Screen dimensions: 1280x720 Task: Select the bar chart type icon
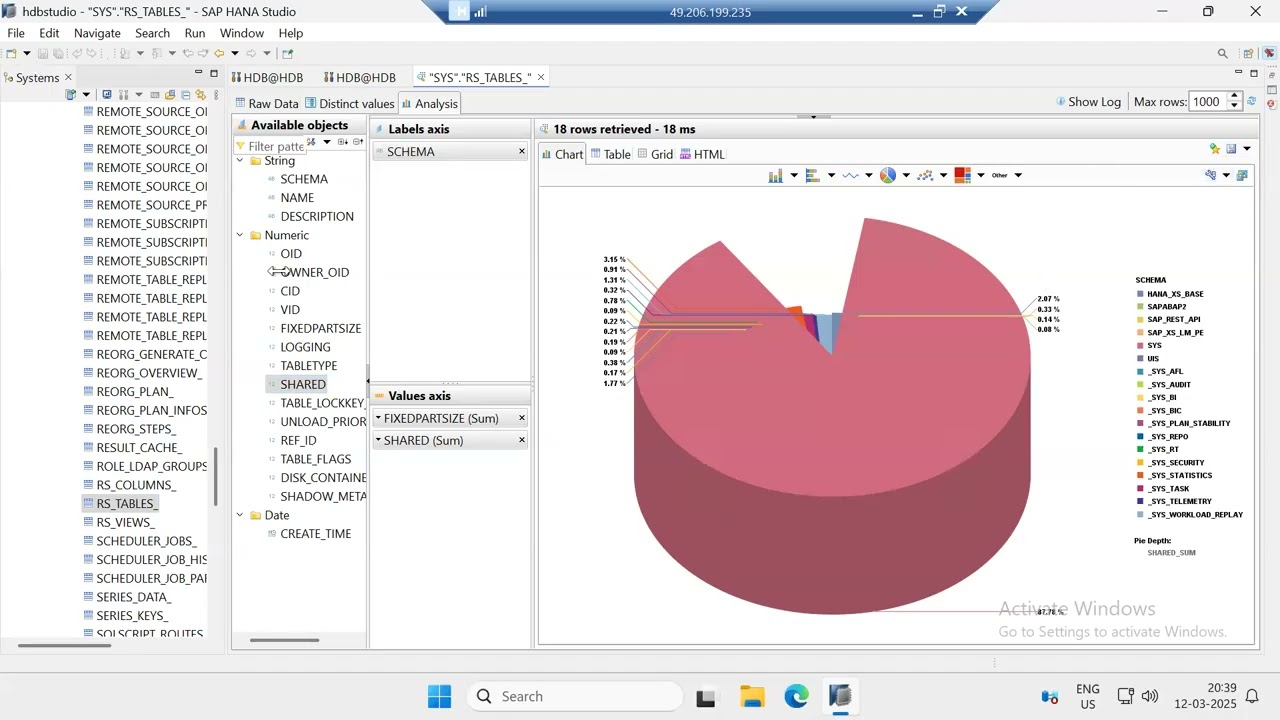click(775, 175)
